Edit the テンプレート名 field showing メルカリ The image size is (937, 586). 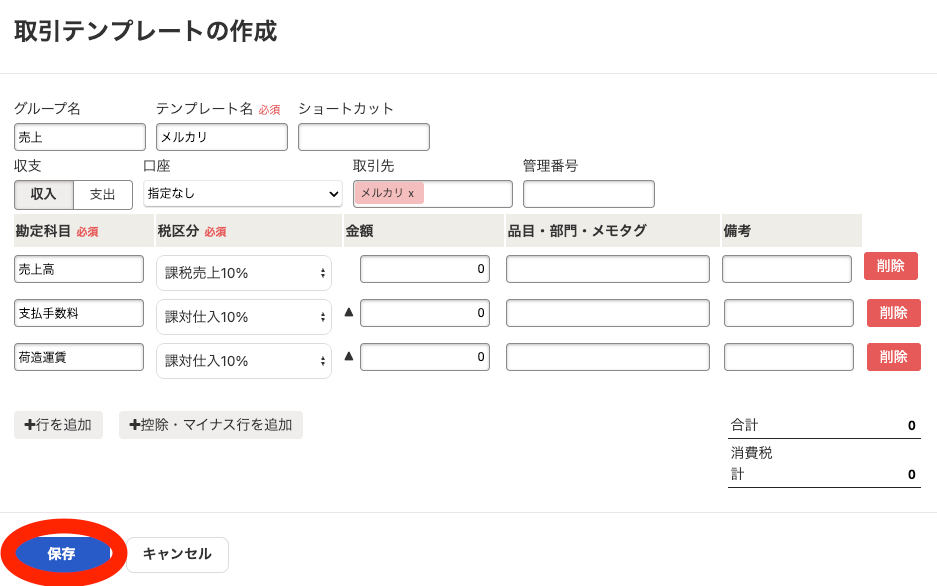point(220,136)
